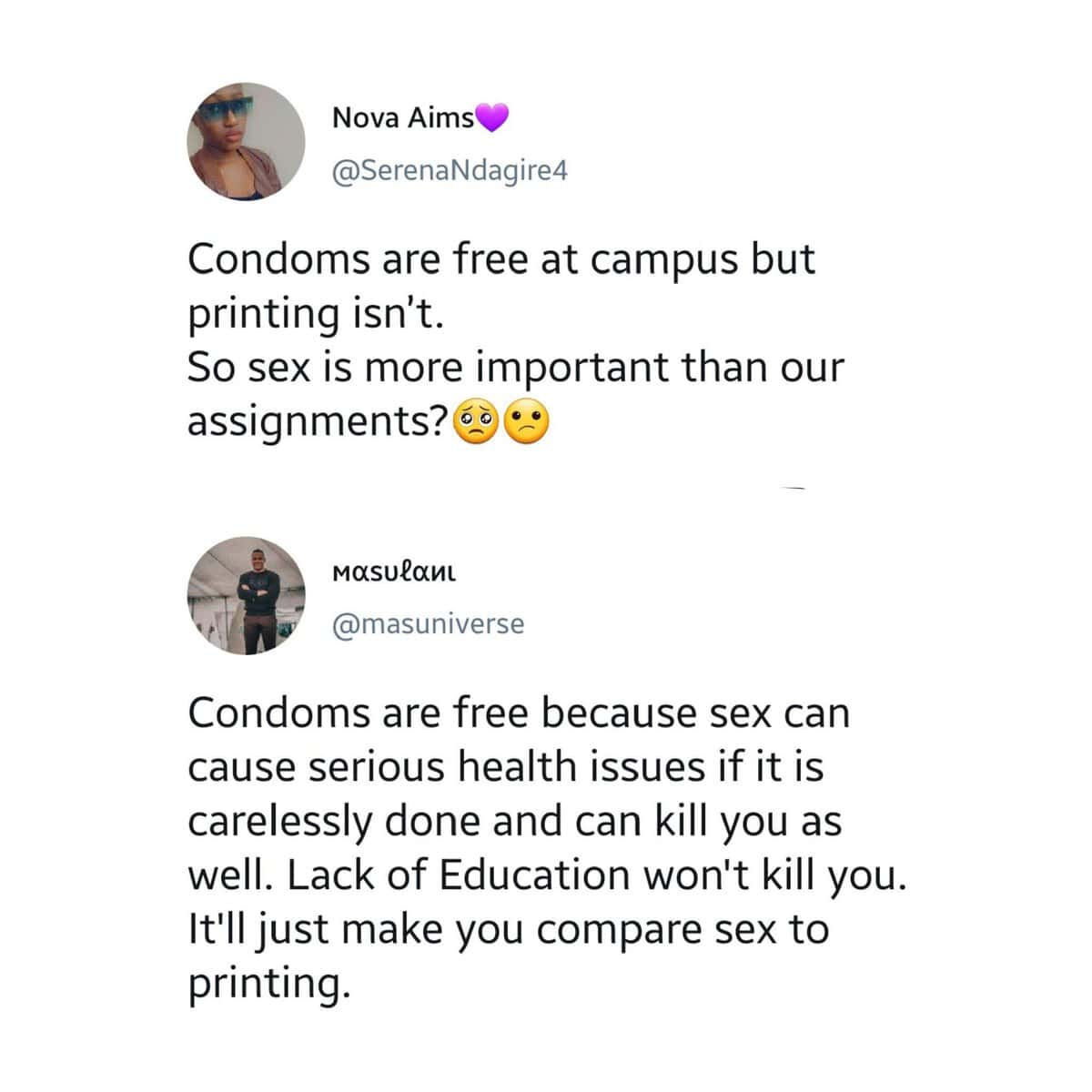Click the text "printing isn't."
The image size is (1092, 1092).
click(318, 314)
